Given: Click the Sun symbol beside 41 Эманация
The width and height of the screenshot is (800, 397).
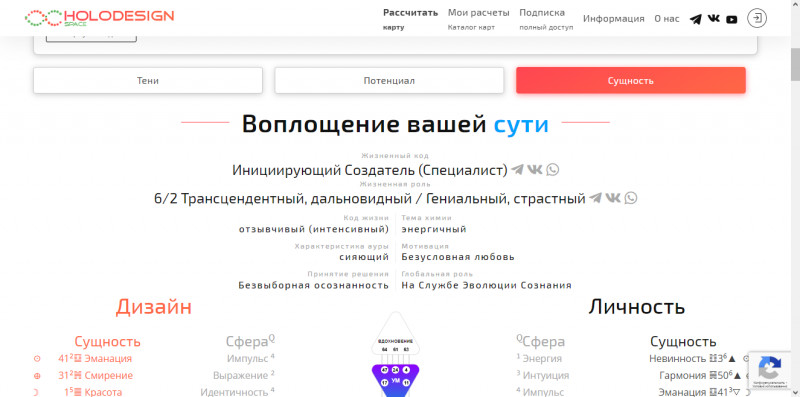Looking at the screenshot, I should 37,359.
